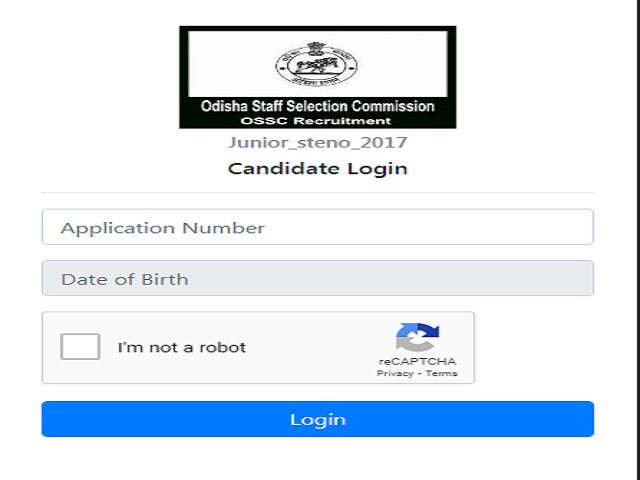Click the Candidate Login heading
Image resolution: width=640 pixels, height=480 pixels.
click(318, 169)
